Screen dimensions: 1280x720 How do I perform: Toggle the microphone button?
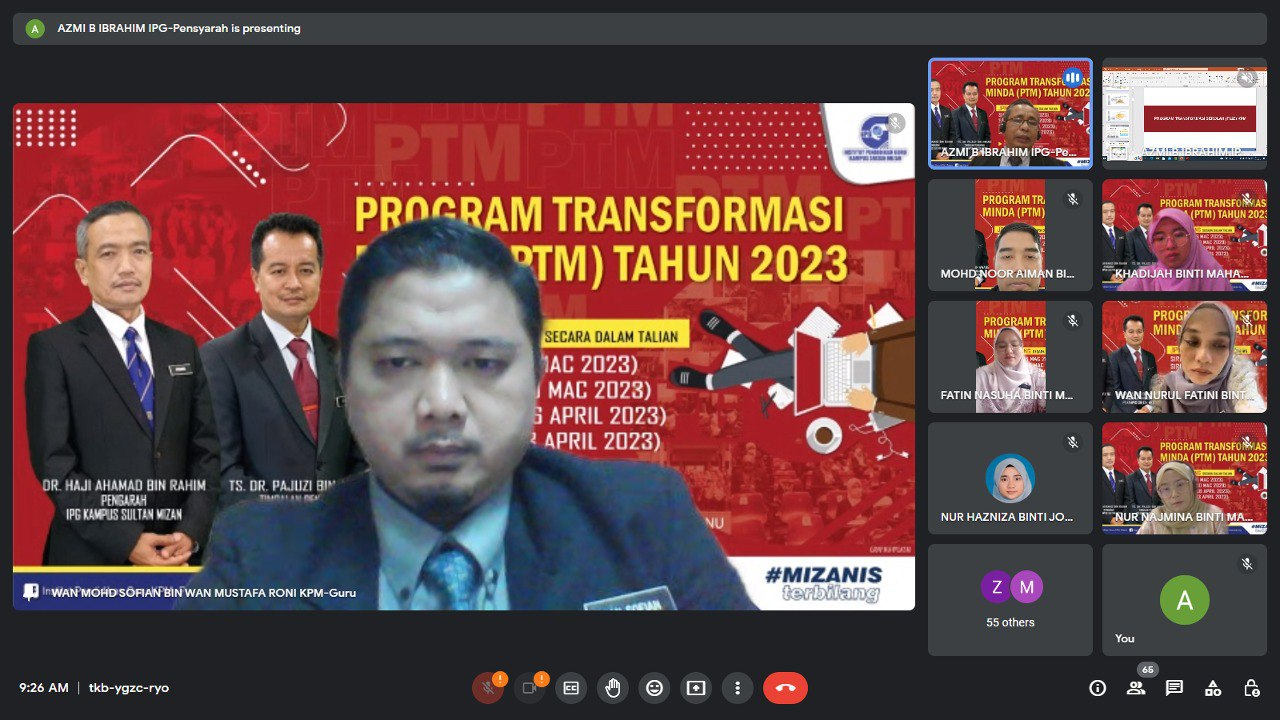(488, 688)
